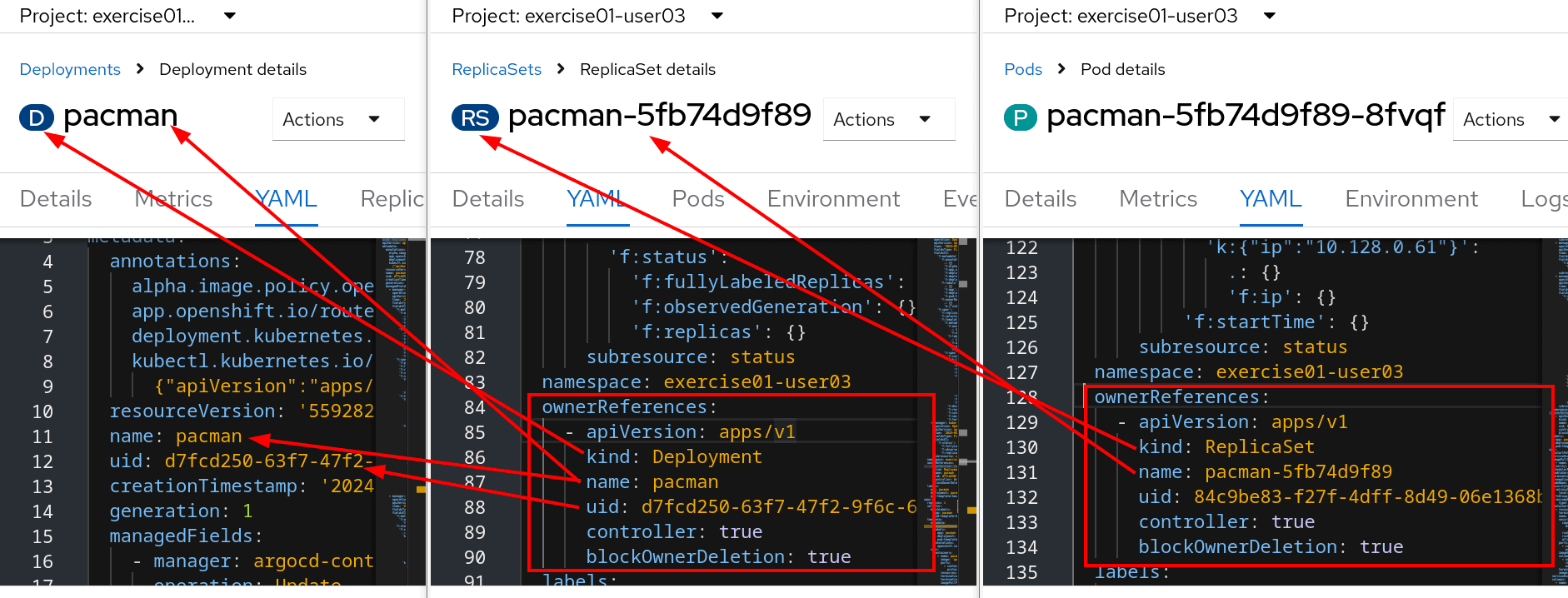
Task: Click the teal P Pod badge icon
Action: [1021, 118]
